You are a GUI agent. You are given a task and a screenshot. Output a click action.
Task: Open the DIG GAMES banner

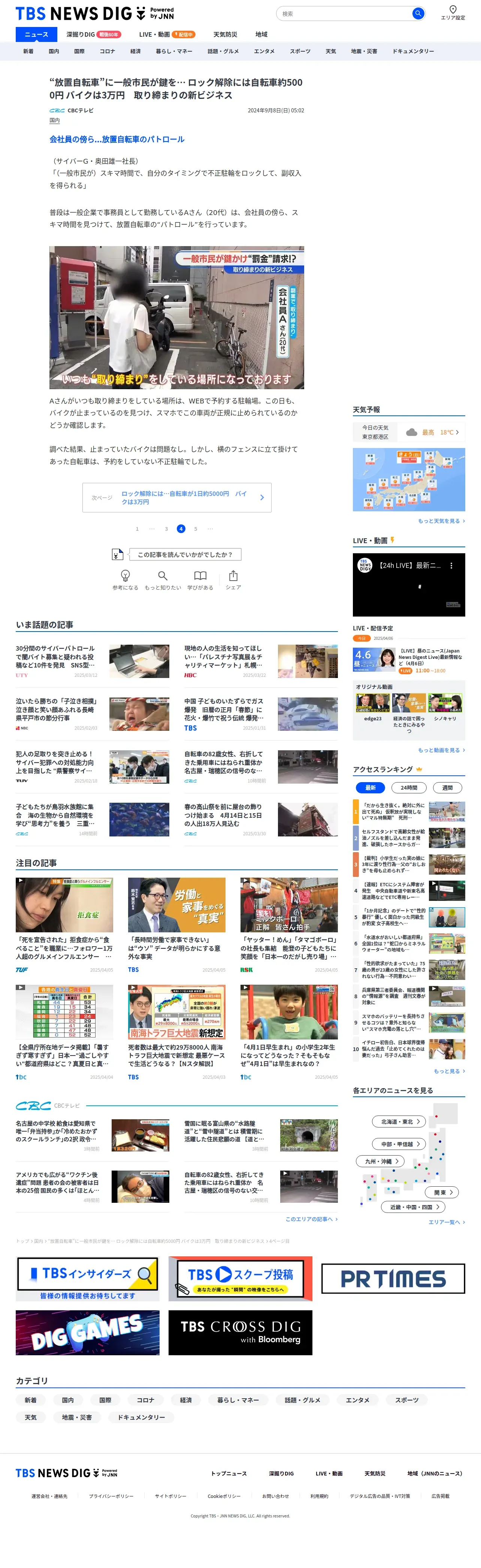pos(88,1332)
